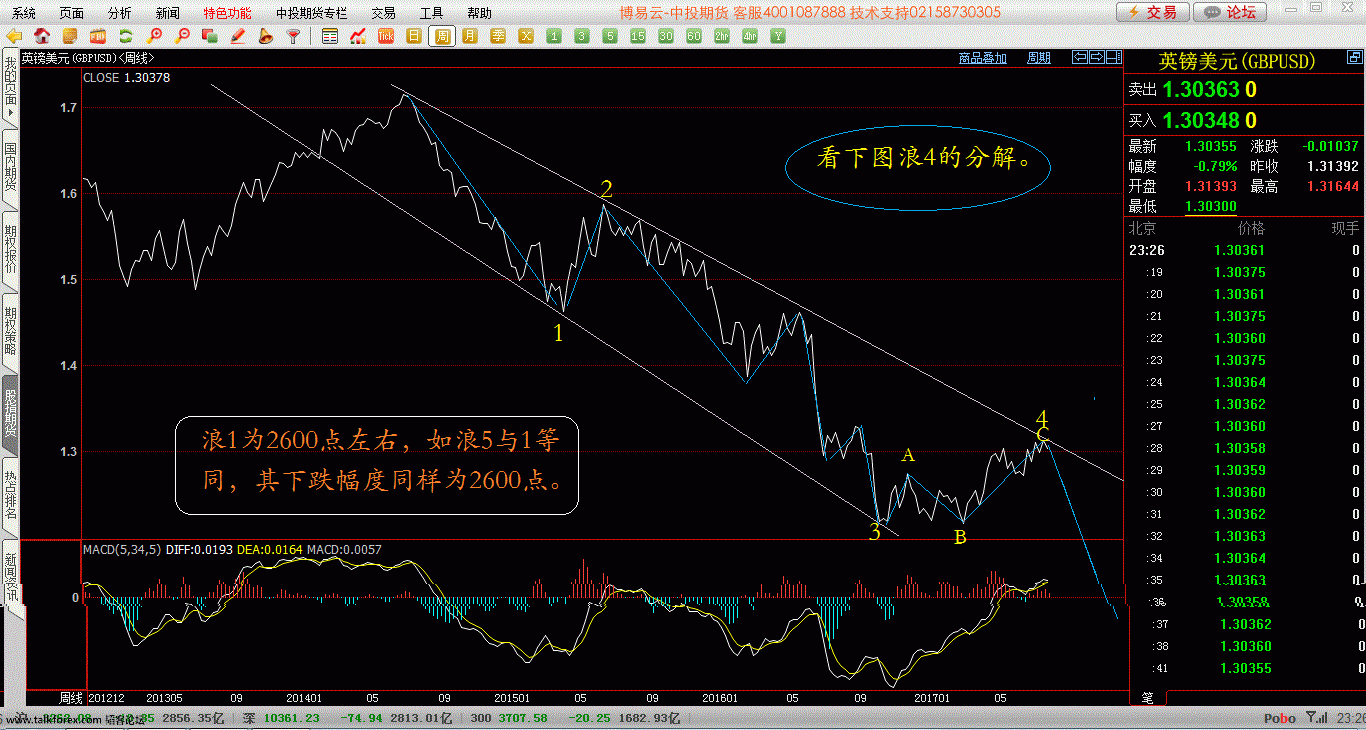Switch to quarterly (季) period chart
Viewport: 1366px width, 730px height.
[x=498, y=36]
